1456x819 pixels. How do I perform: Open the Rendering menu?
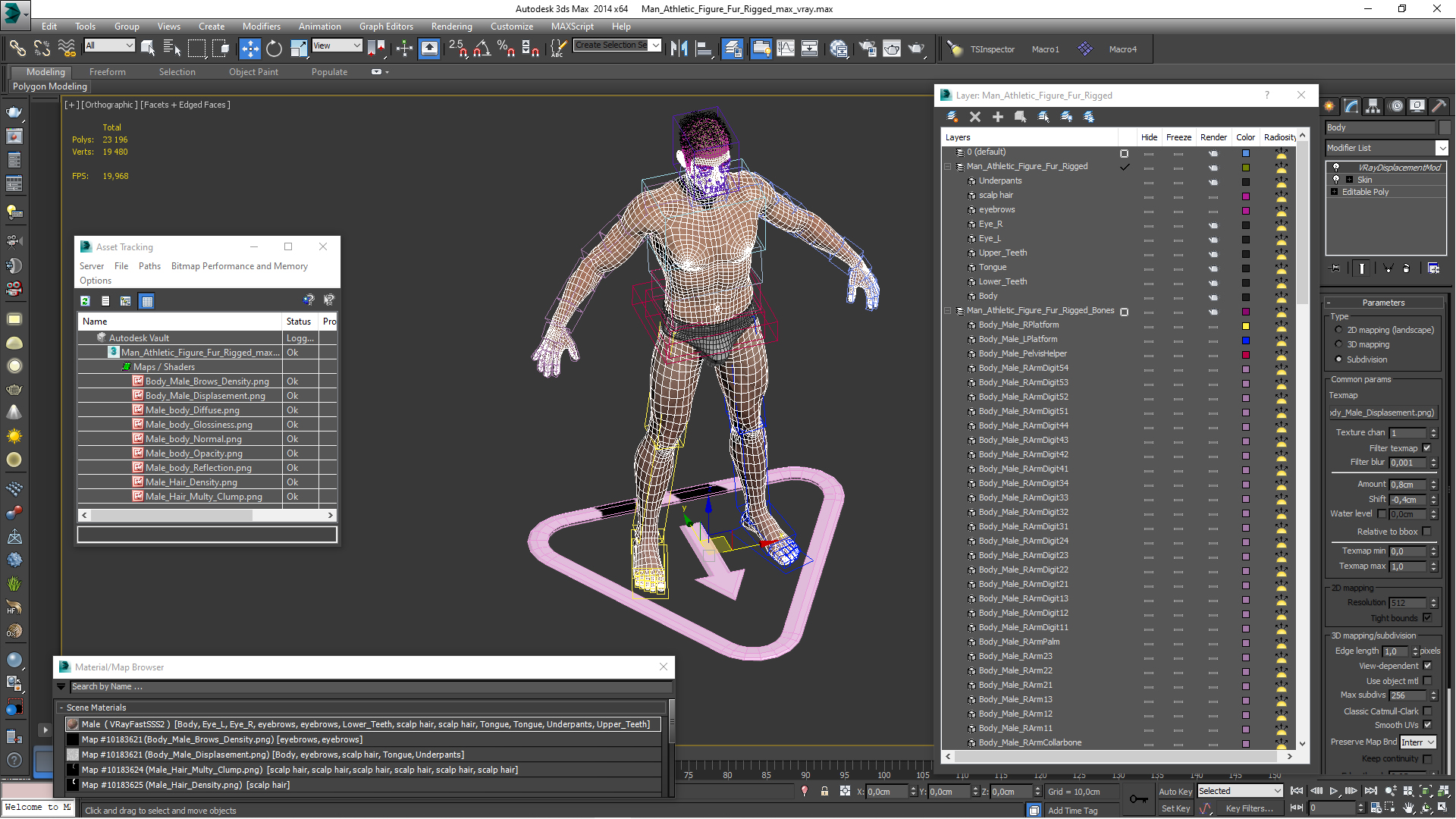[x=451, y=27]
